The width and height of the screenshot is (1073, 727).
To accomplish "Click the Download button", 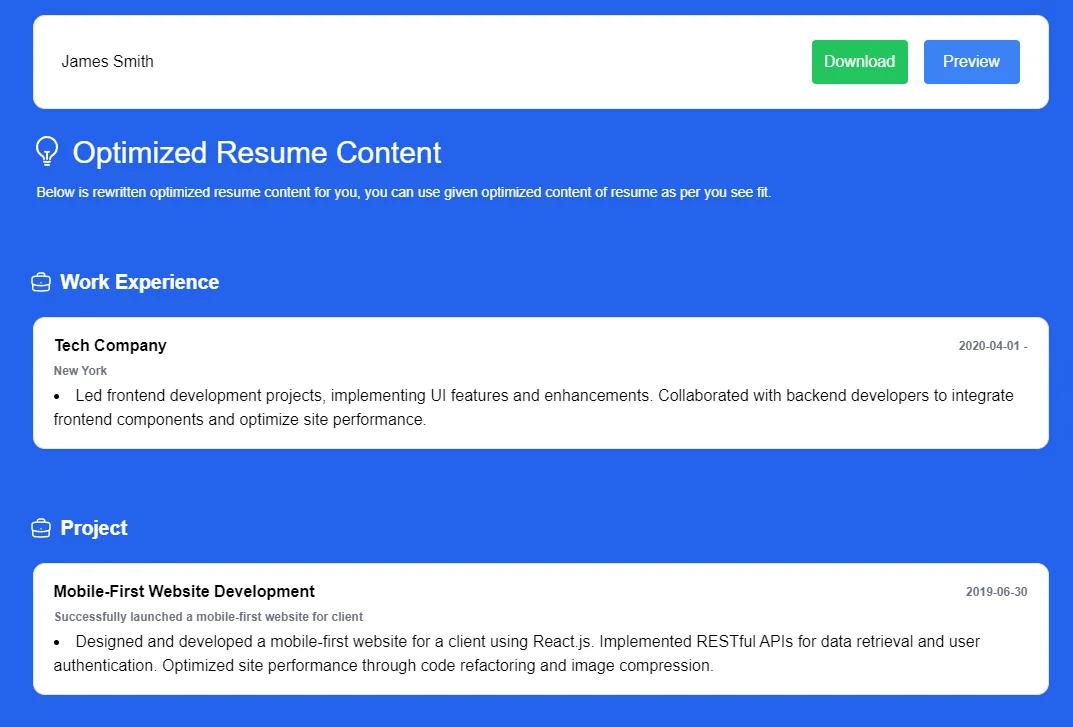I will [859, 61].
